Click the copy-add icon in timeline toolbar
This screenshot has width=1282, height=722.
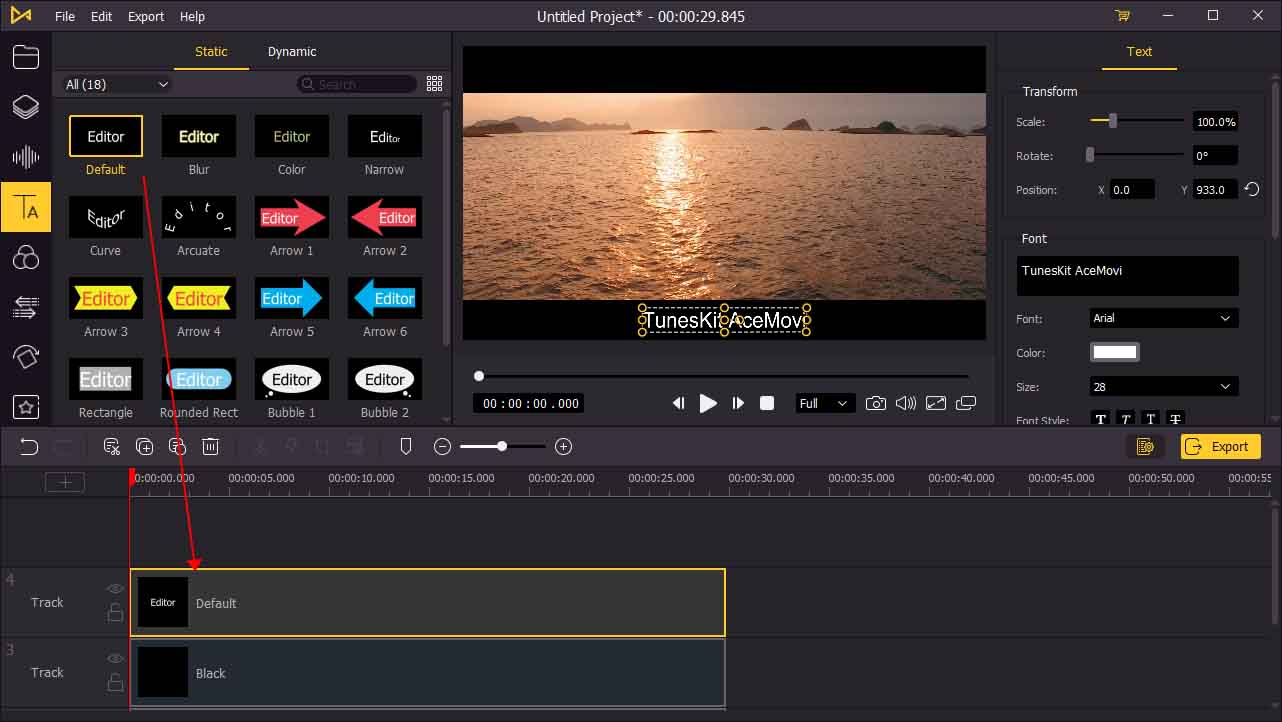(145, 447)
